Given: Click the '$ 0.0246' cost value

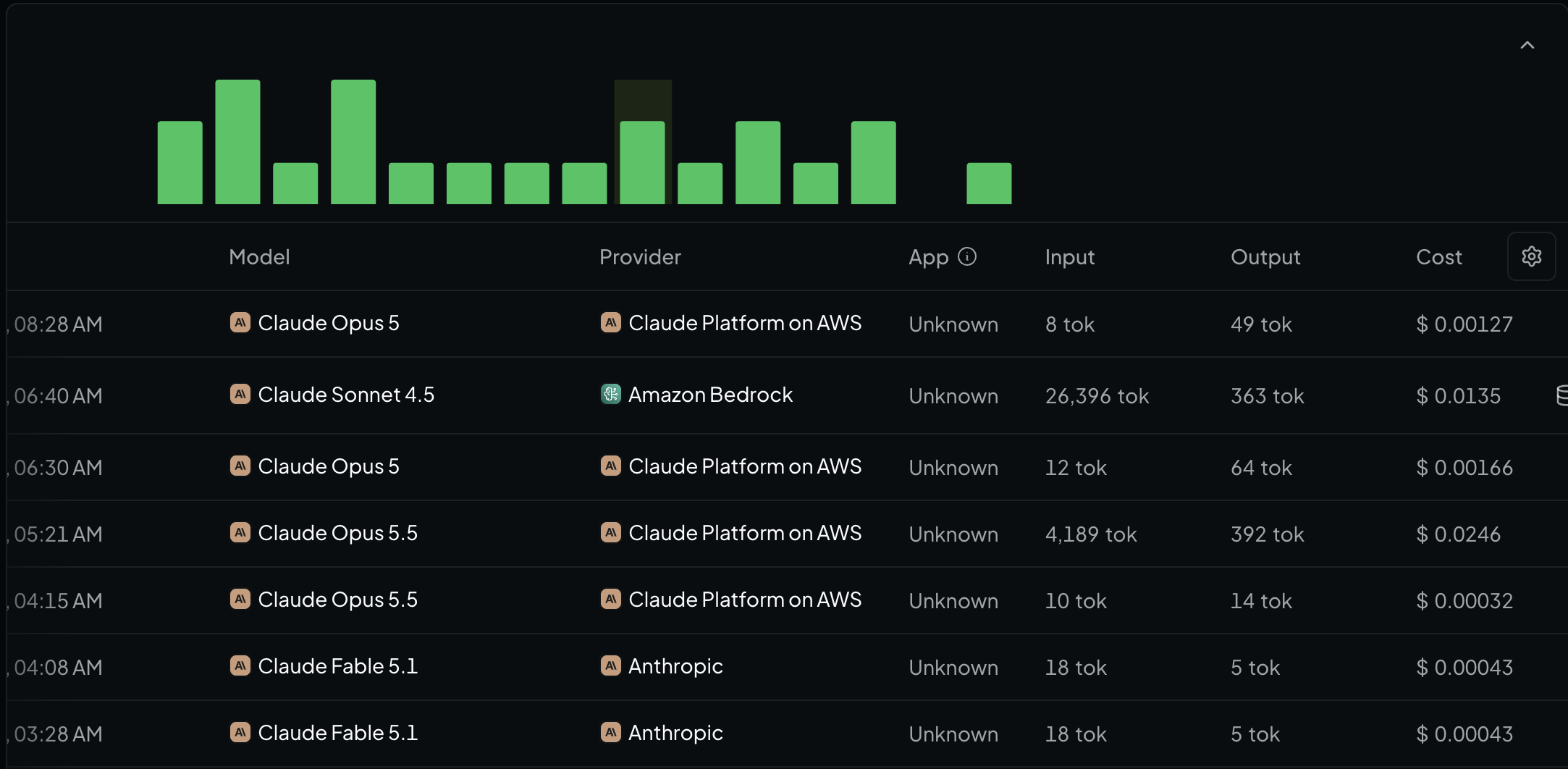Looking at the screenshot, I should click(x=1458, y=534).
